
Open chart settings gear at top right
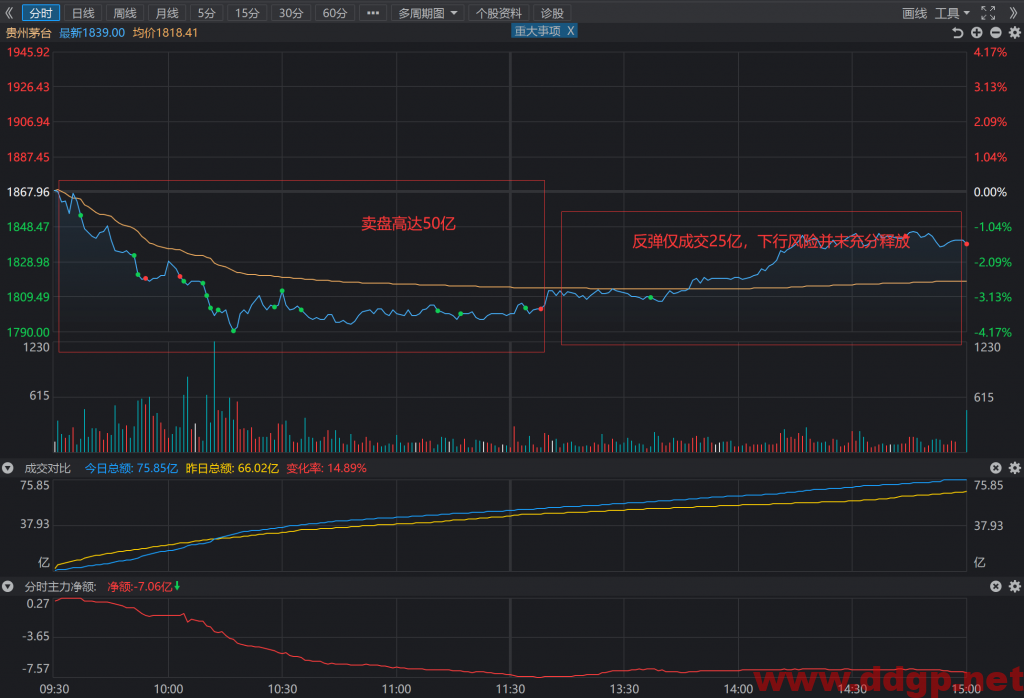point(1014,33)
